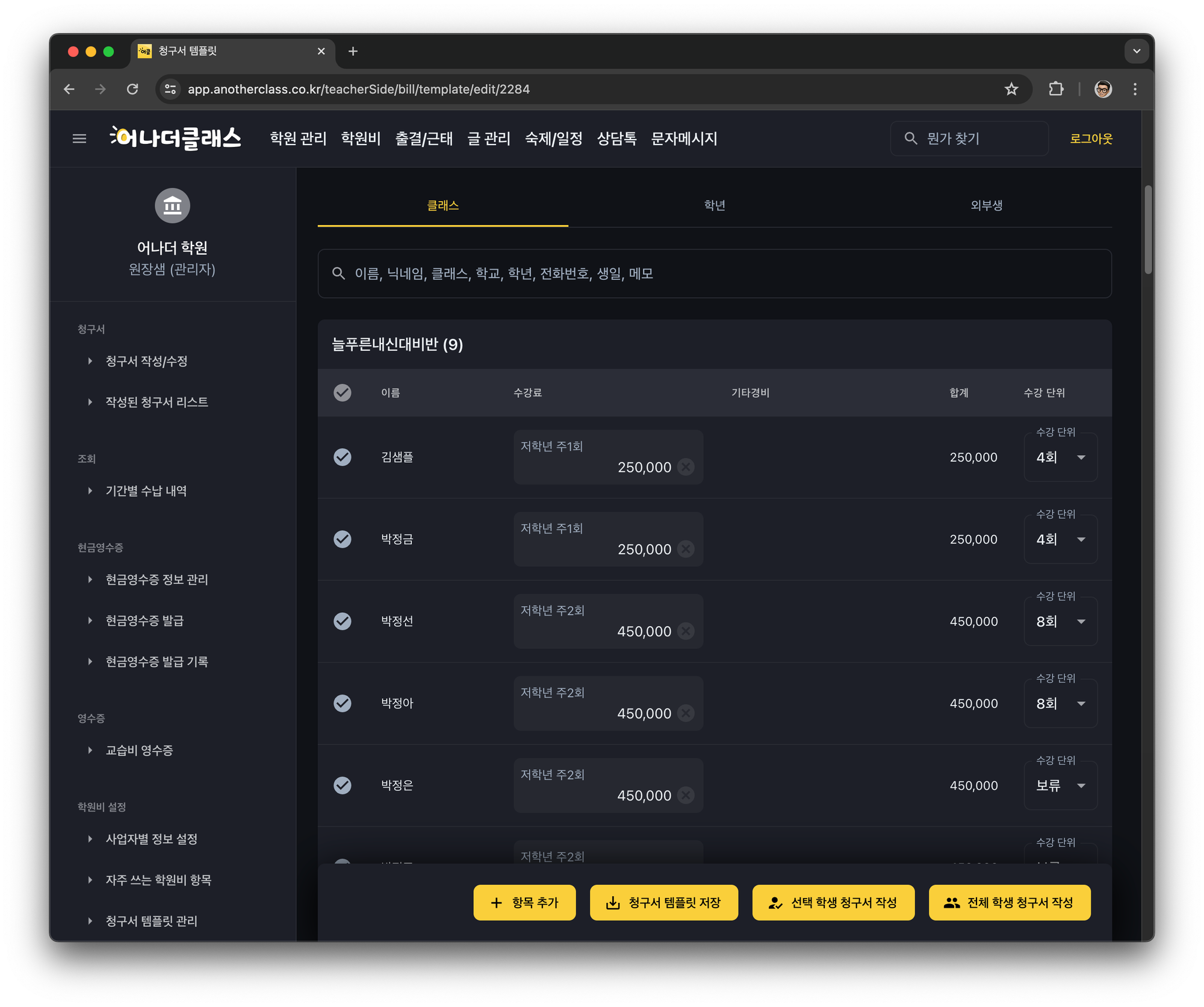Screen dimensions: 1204x1007
Task: Remove 김샘플's 250,000 tuition item
Action: point(686,467)
